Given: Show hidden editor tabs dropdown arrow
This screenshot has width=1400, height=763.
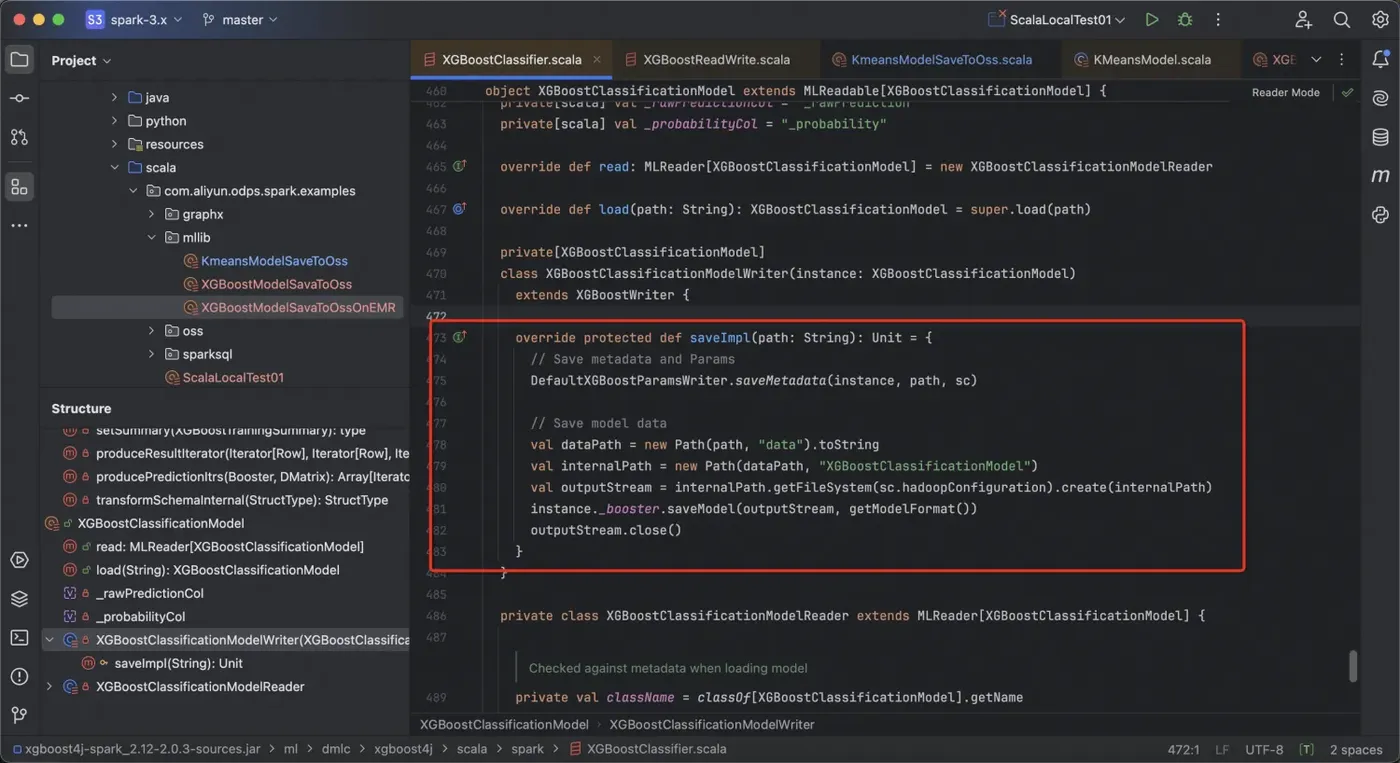Looking at the screenshot, I should tap(1316, 60).
